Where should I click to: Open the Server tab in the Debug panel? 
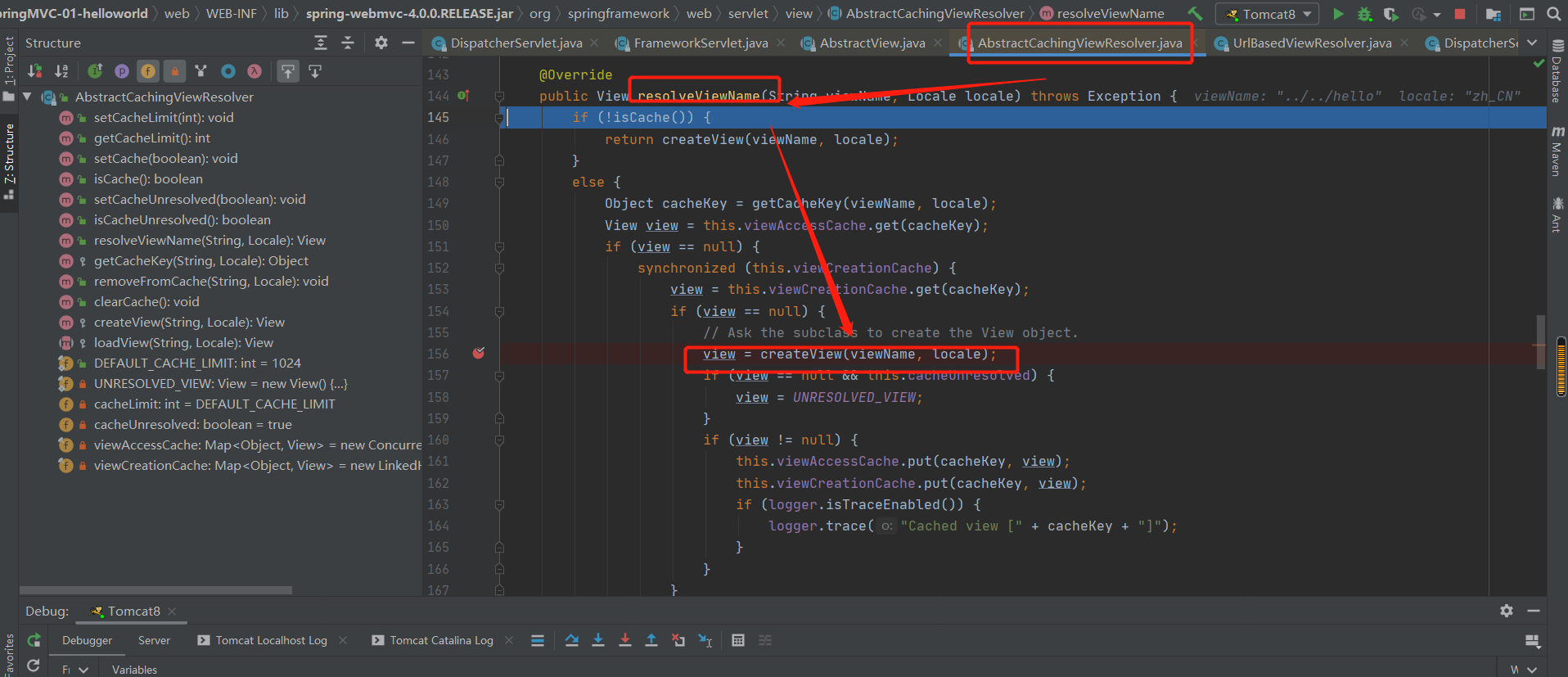154,640
